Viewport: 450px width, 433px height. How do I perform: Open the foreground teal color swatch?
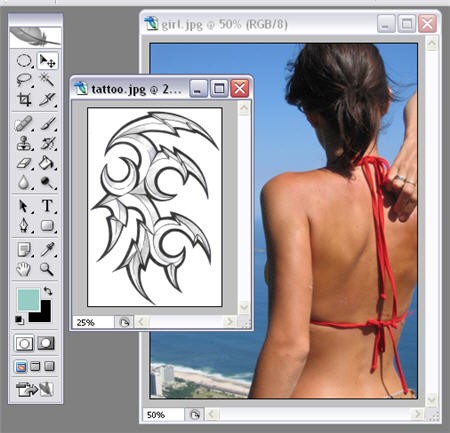click(x=28, y=299)
